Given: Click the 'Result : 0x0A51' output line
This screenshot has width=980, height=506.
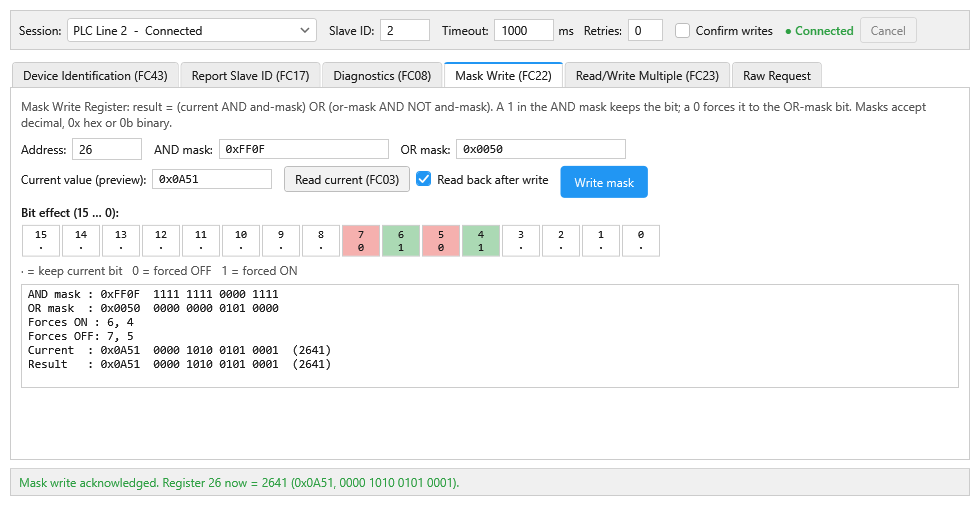Looking at the screenshot, I should point(179,364).
